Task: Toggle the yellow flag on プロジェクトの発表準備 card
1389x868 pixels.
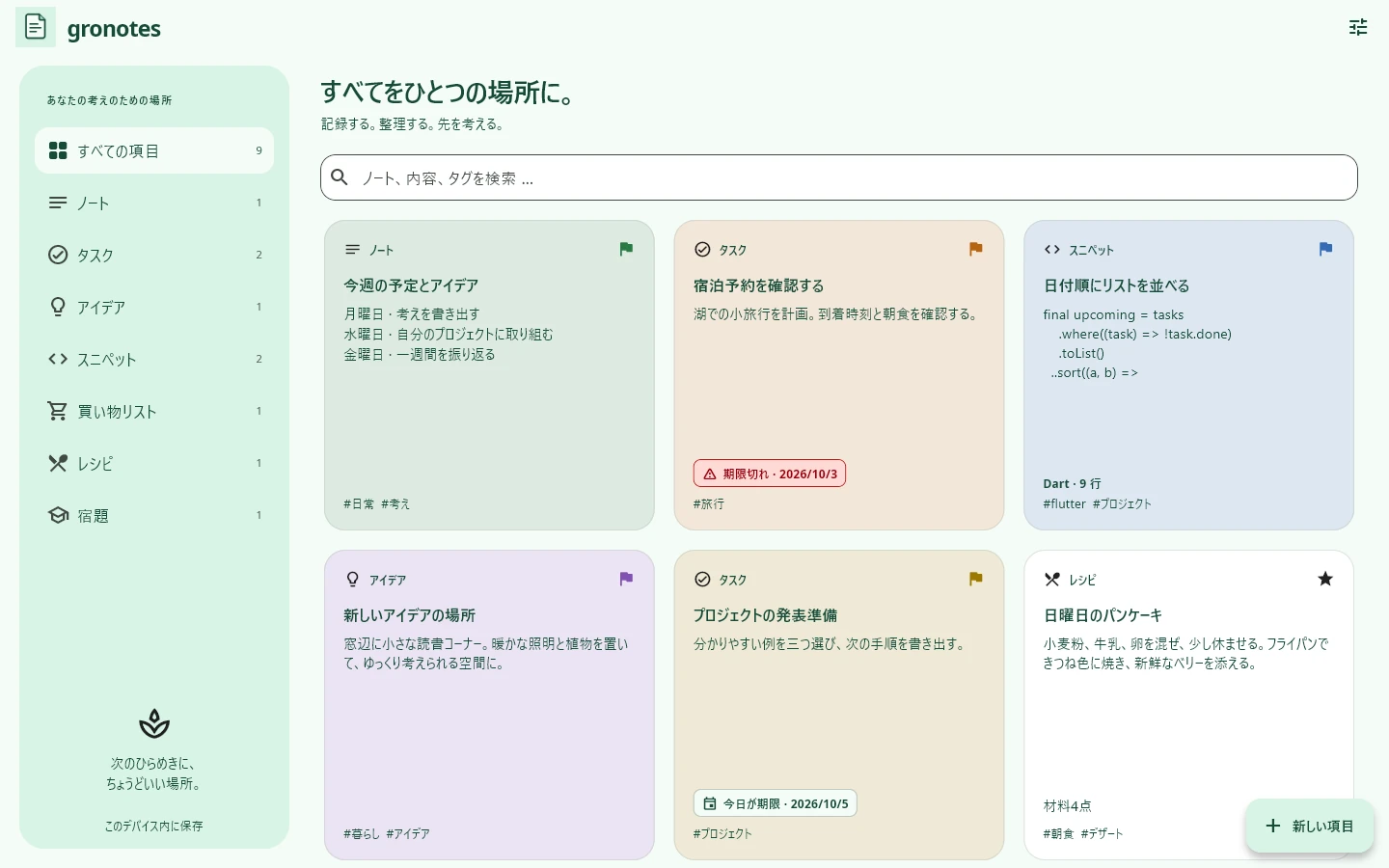Action: (x=975, y=579)
